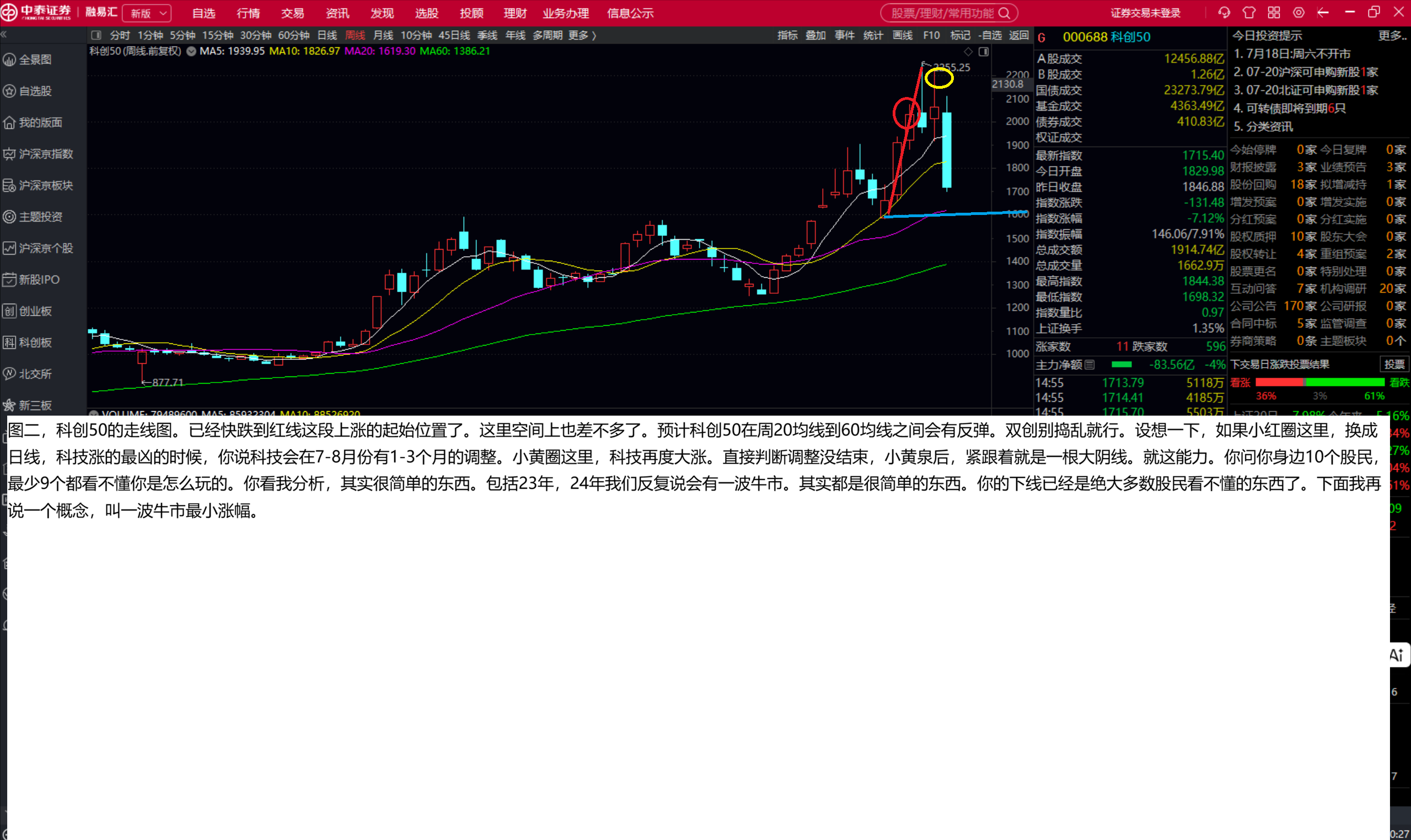Open 新股IPO sidebar entry
Image resolution: width=1411 pixels, height=840 pixels.
(32, 279)
